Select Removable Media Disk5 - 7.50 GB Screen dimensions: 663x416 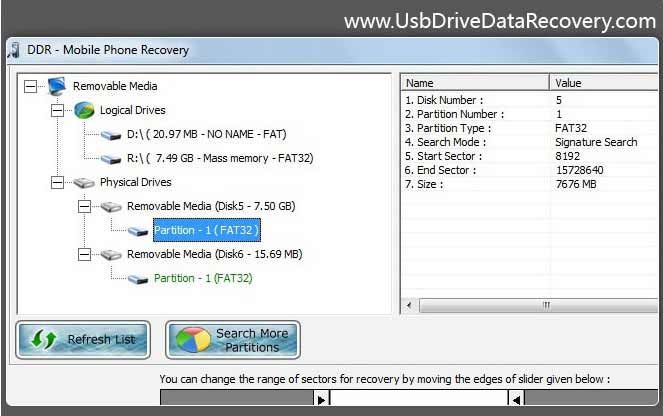(x=211, y=206)
